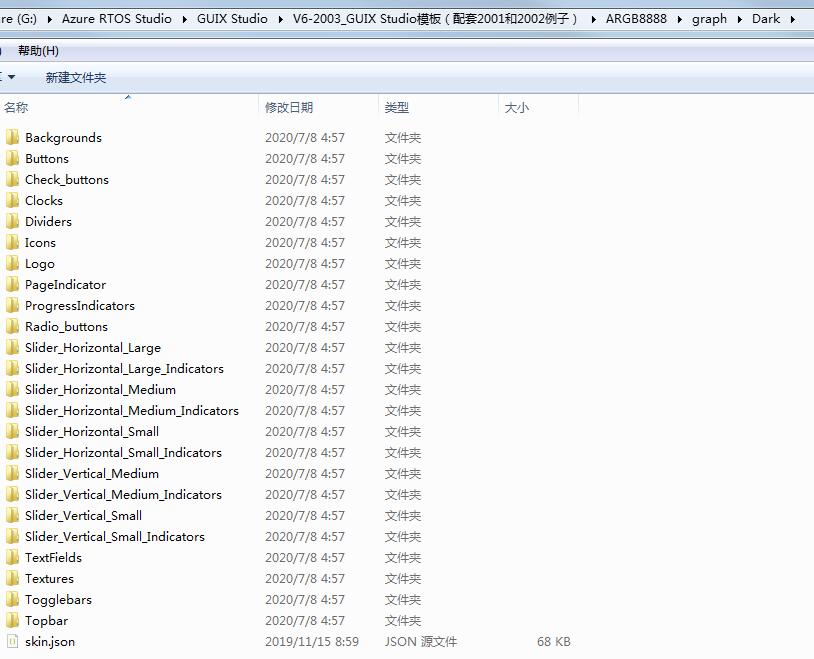Screen dimensions: 814x659
Task: Select the ProgressIndicators folder icon
Action: (x=12, y=305)
